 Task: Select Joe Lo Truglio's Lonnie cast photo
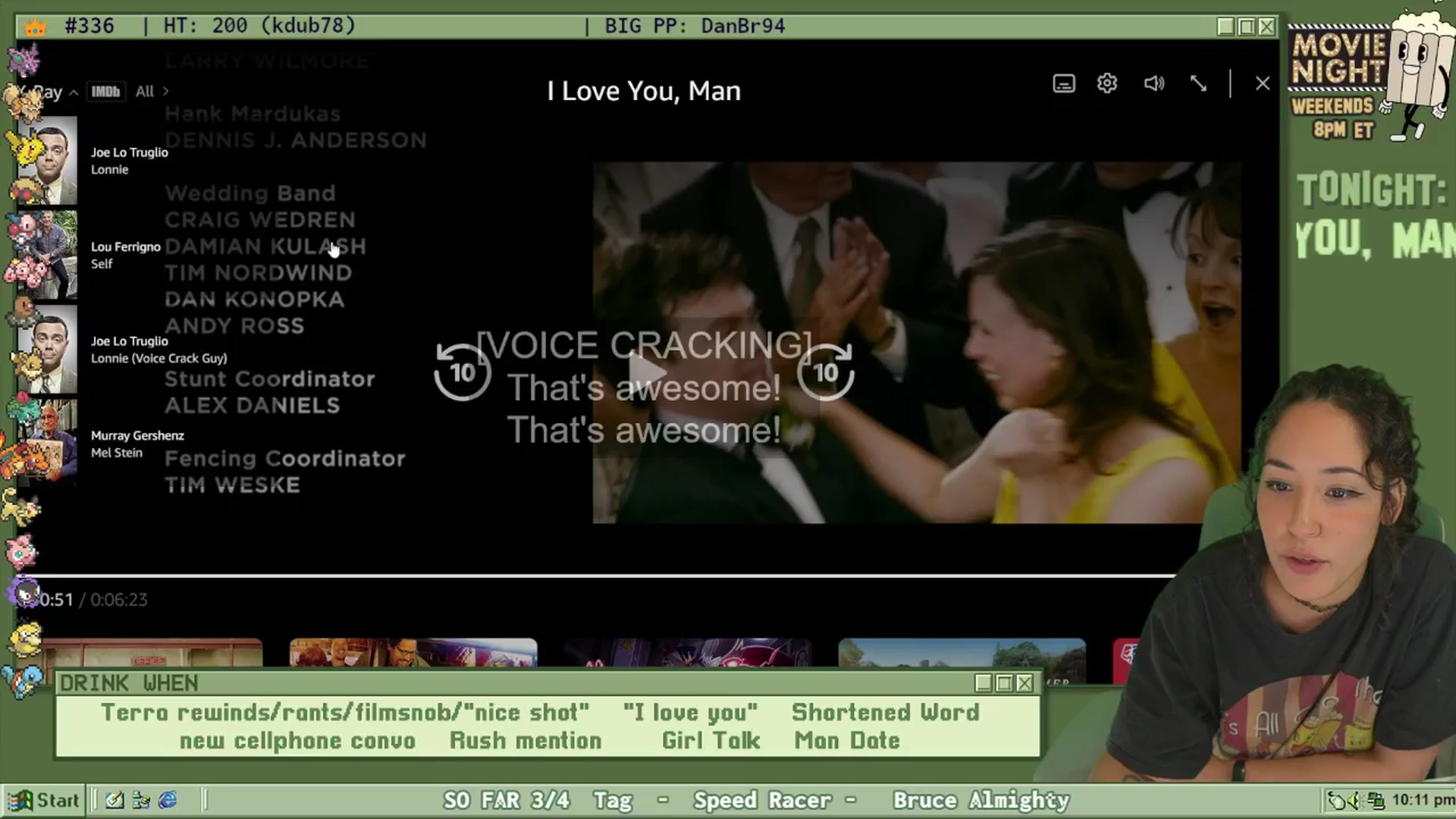pos(46,160)
